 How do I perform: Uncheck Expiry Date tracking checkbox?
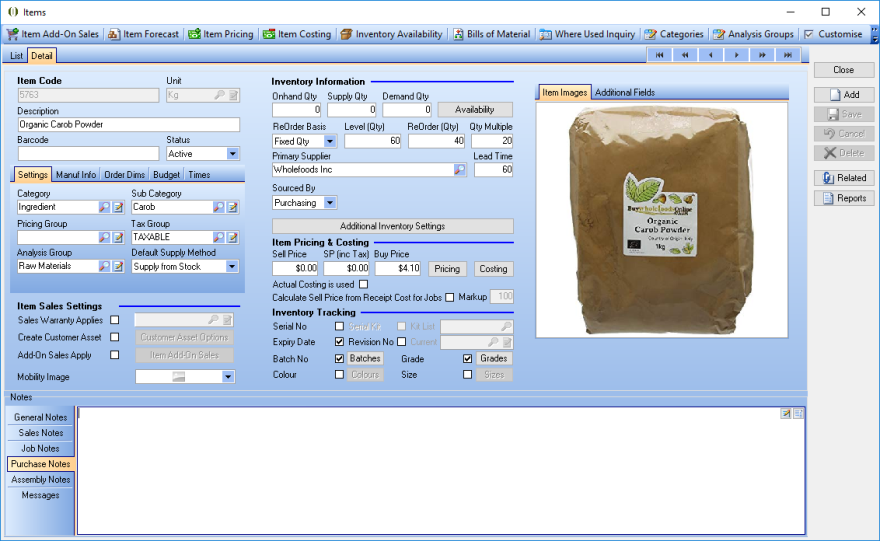pos(339,341)
